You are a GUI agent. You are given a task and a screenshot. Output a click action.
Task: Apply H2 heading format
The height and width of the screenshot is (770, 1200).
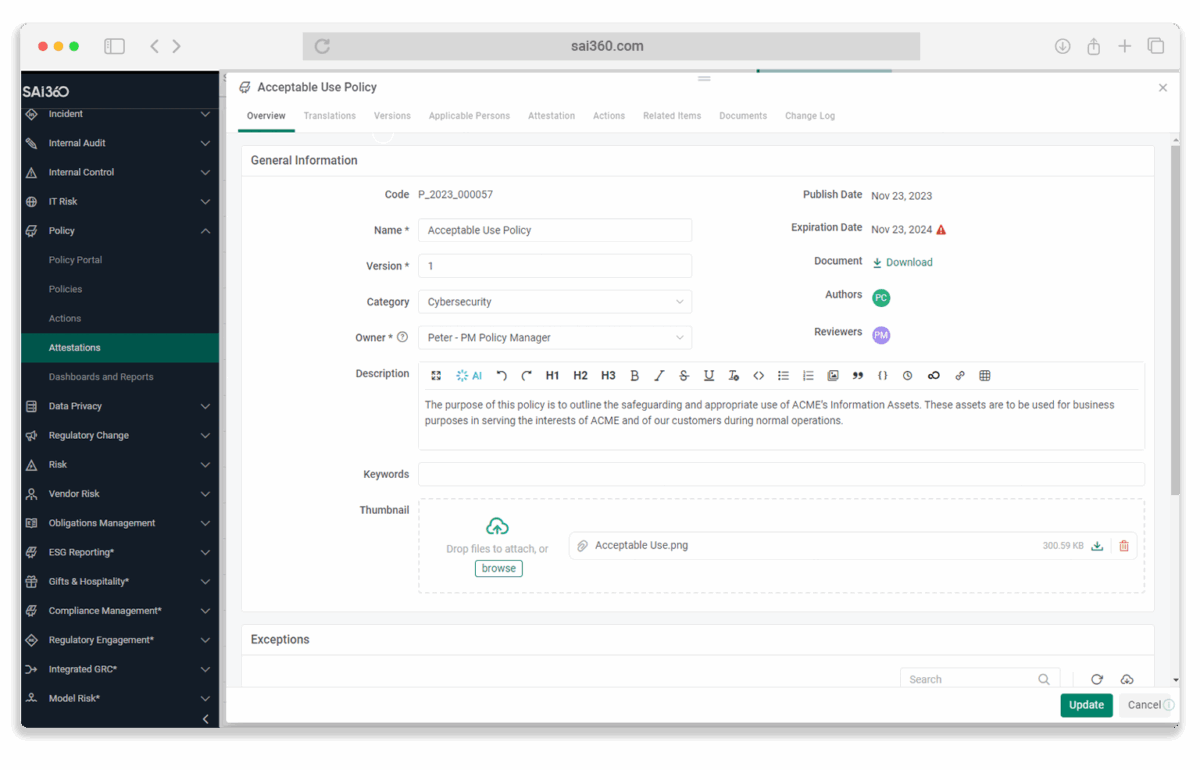point(580,376)
